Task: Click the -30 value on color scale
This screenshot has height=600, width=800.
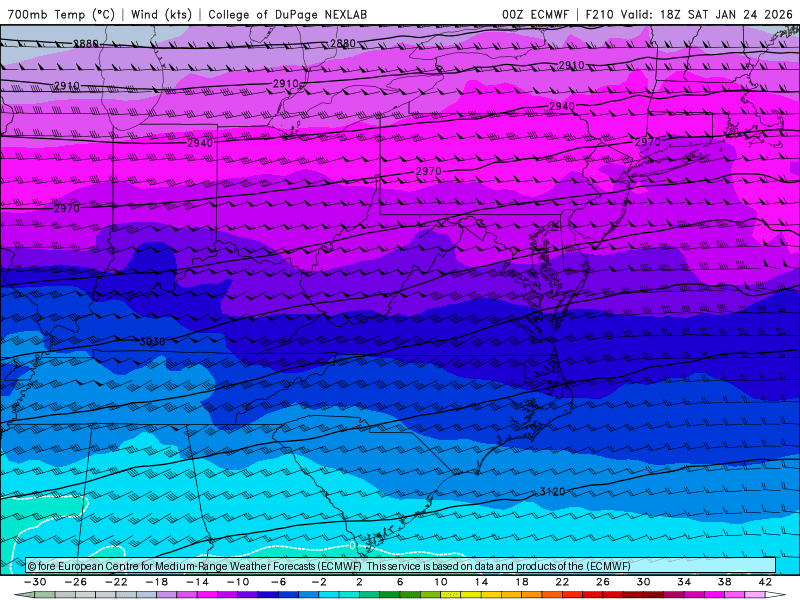Action: [35, 582]
